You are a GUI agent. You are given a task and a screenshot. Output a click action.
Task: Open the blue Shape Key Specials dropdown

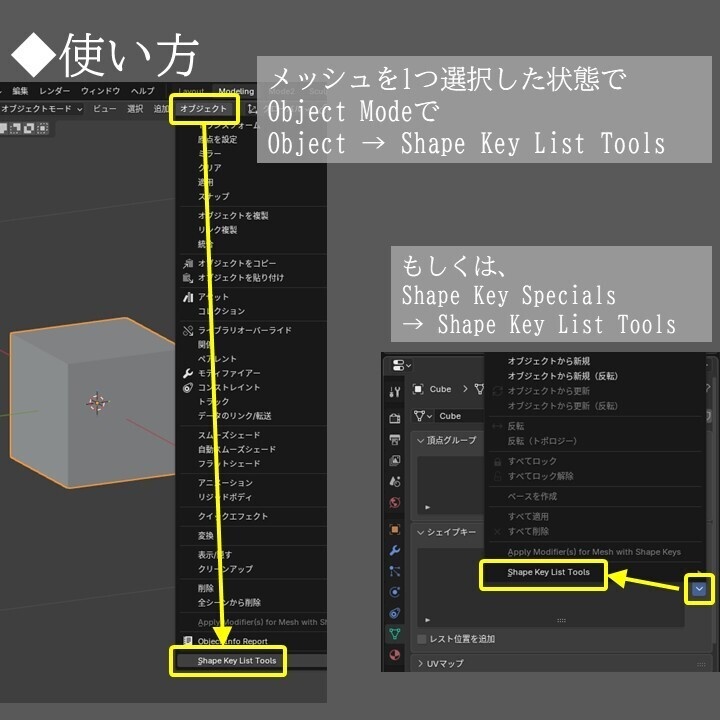[x=699, y=589]
